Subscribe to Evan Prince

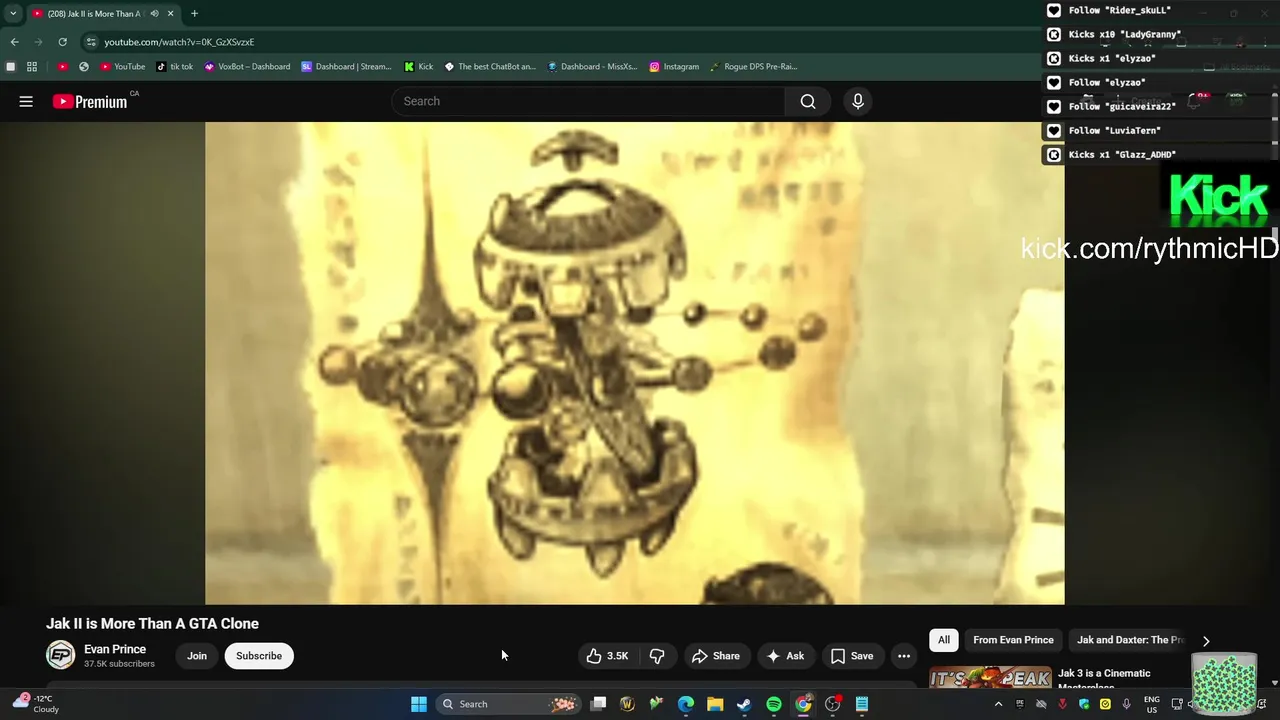tap(259, 656)
